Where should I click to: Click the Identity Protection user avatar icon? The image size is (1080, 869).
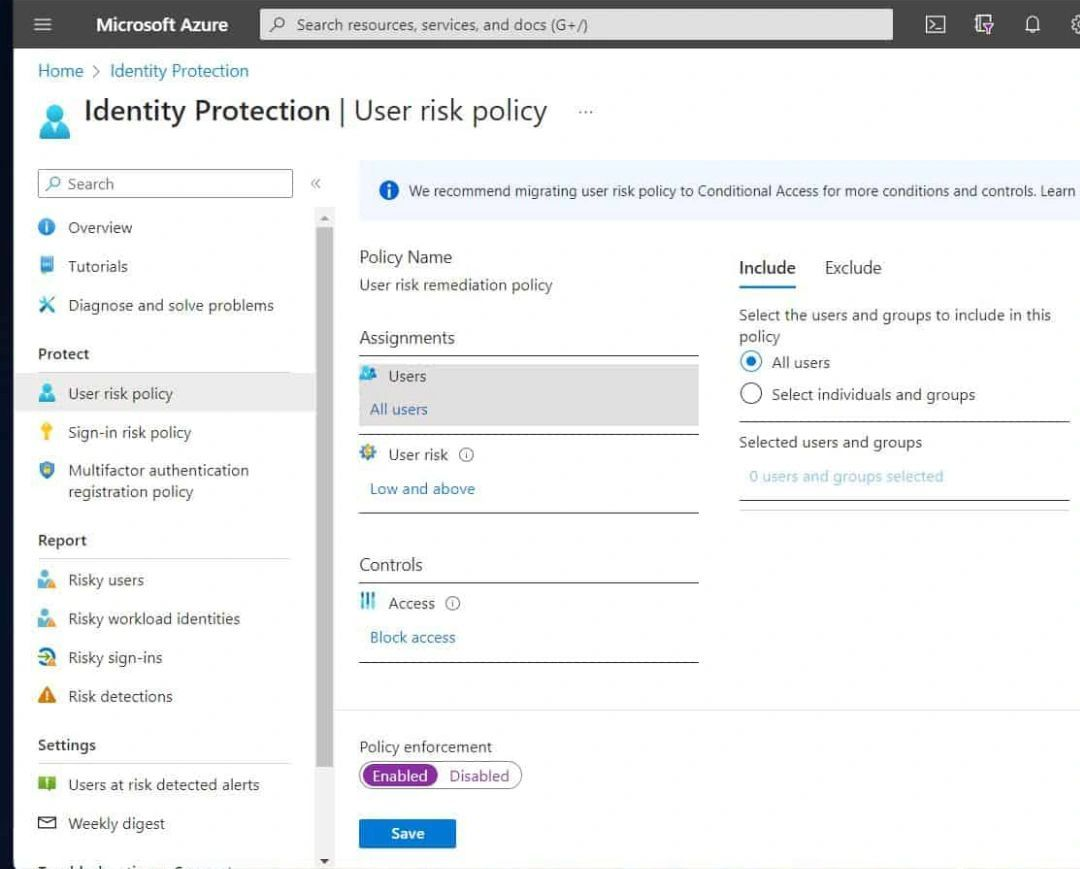pyautogui.click(x=54, y=121)
